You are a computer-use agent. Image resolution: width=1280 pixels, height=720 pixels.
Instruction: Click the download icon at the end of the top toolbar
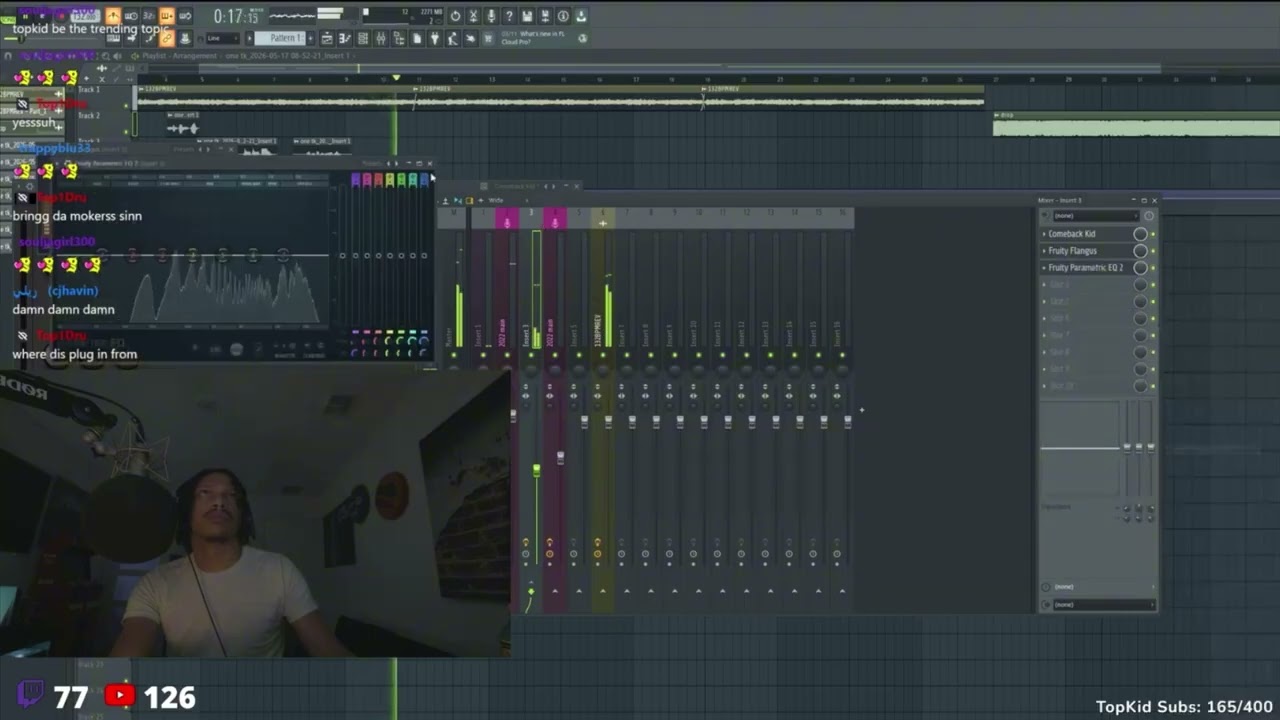[x=581, y=16]
